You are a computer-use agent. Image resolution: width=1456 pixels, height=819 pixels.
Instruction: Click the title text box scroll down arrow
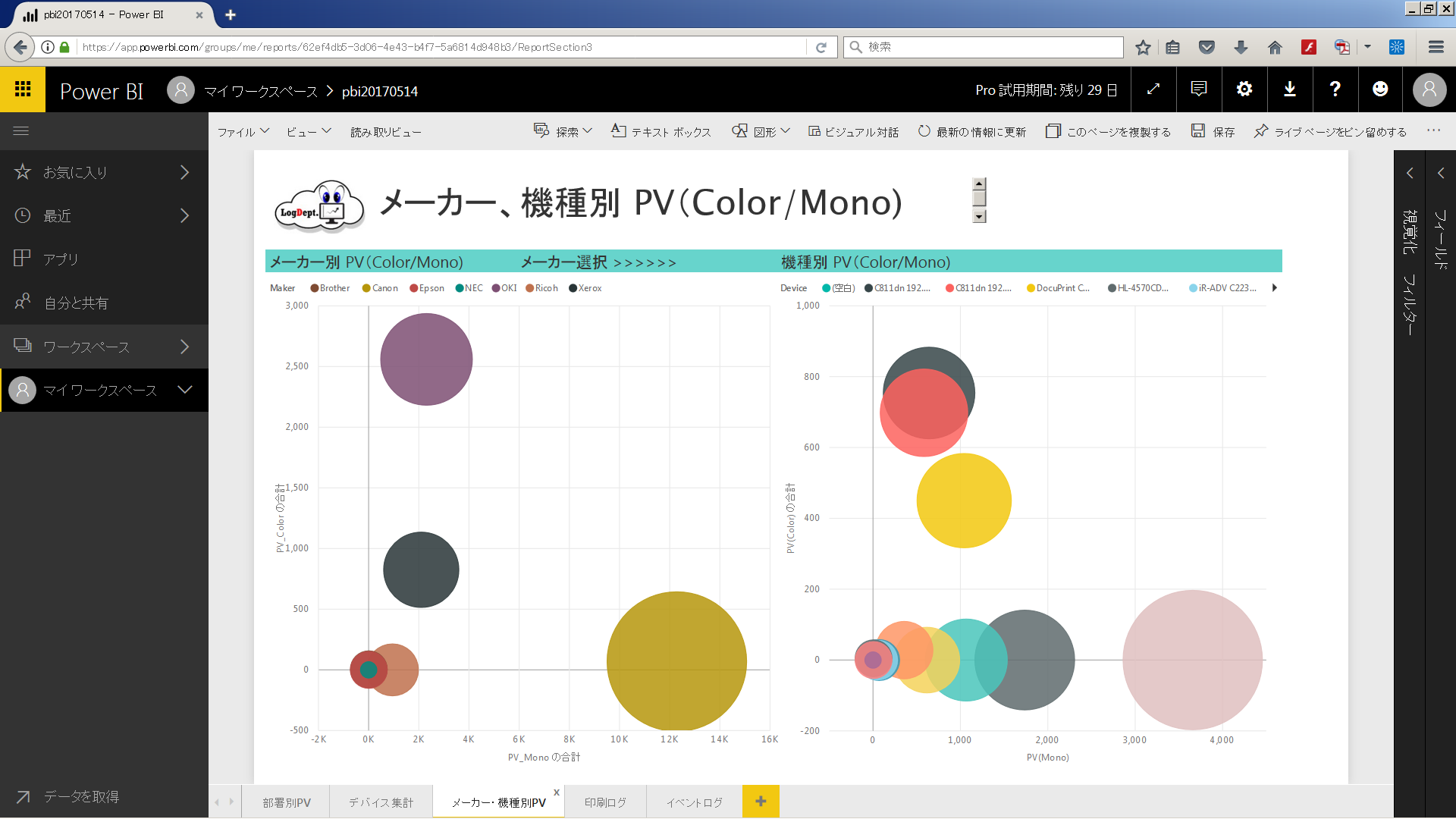click(x=979, y=217)
